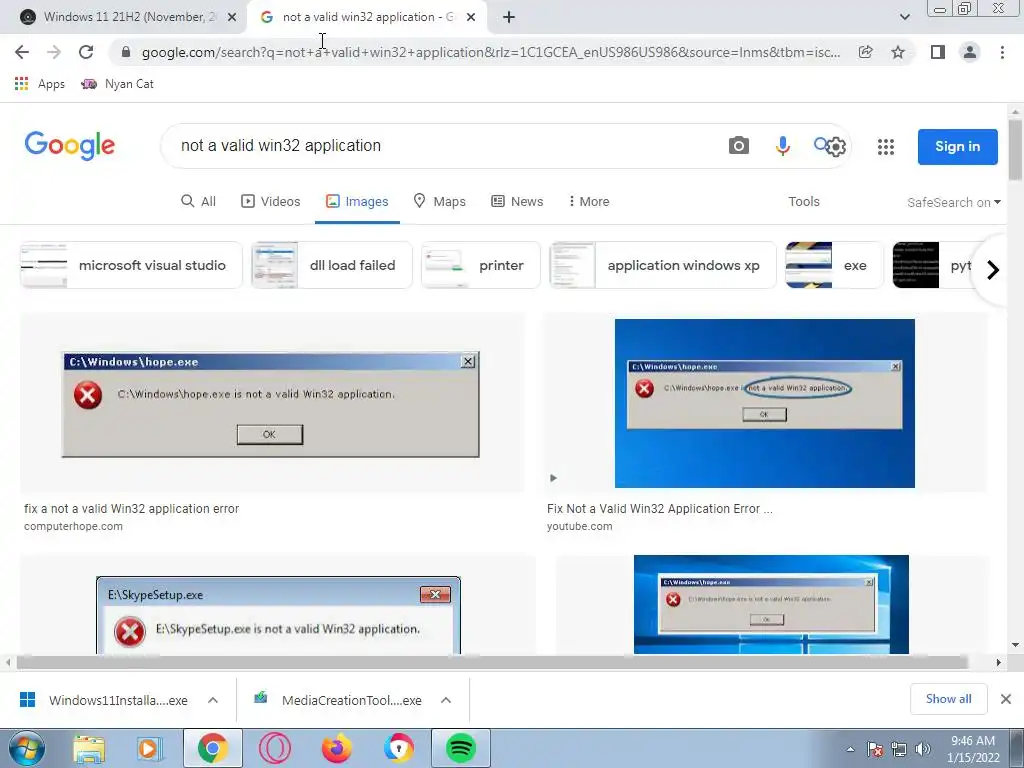1024x768 pixels.
Task: Click the Google logo
Action: (x=69, y=145)
